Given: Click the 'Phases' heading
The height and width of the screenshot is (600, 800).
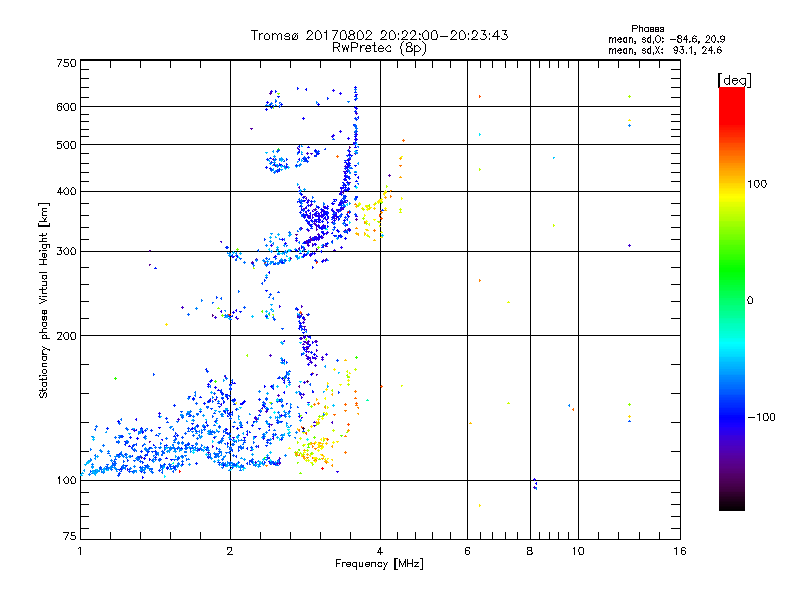Looking at the screenshot, I should click(647, 29).
